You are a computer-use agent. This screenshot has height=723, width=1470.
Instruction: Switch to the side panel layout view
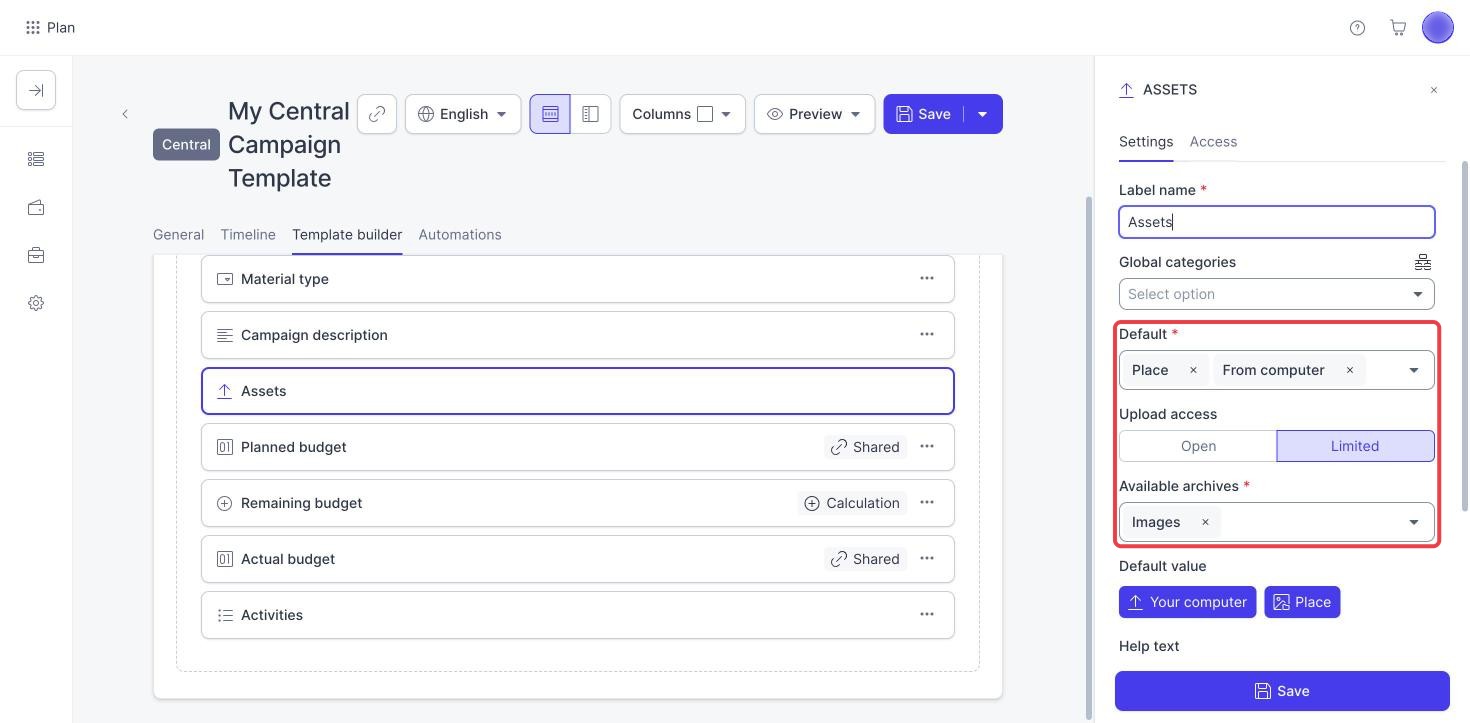click(x=590, y=114)
